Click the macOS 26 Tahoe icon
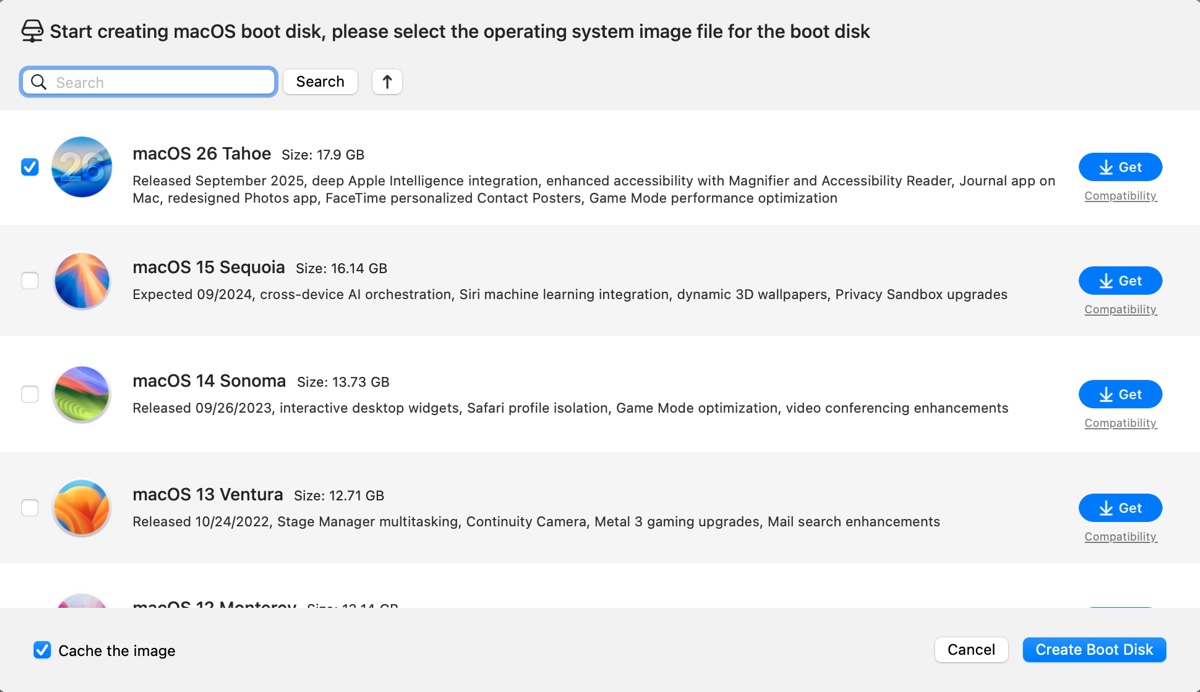 point(81,167)
